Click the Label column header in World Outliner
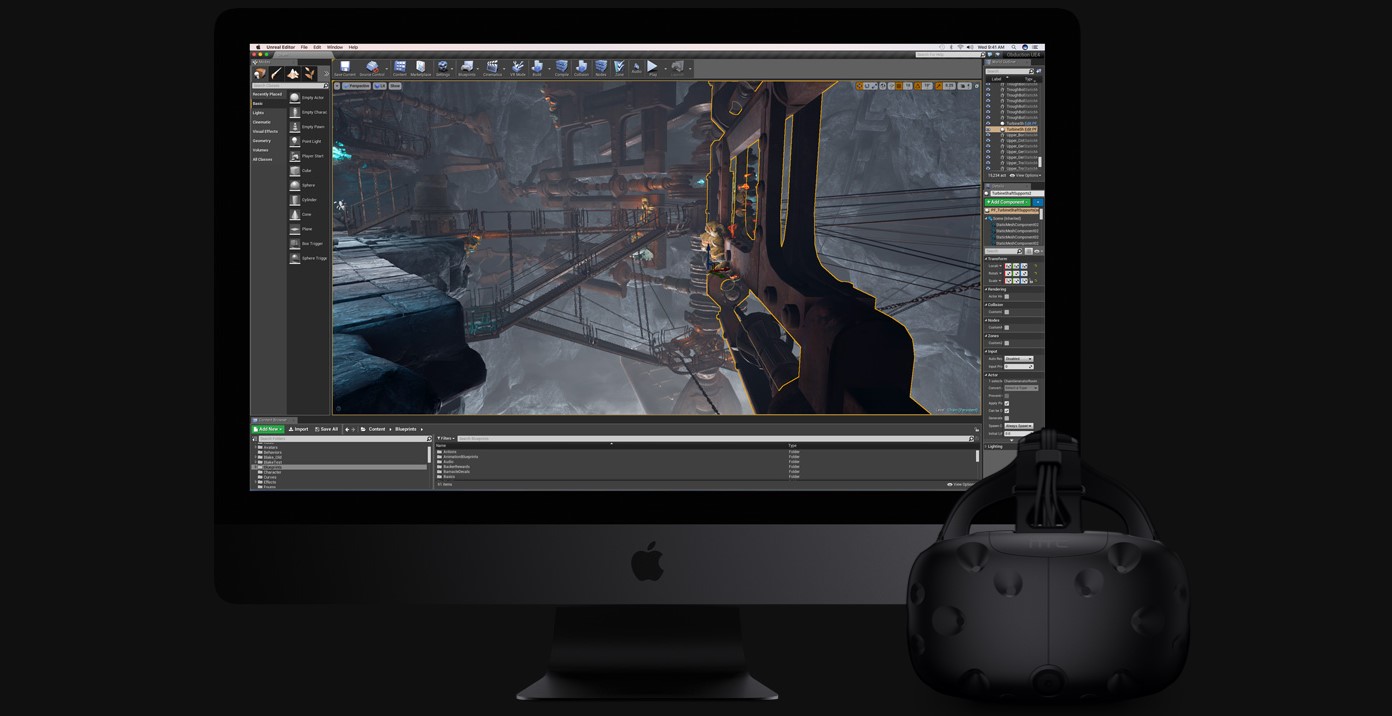The image size is (1392, 716). (997, 79)
